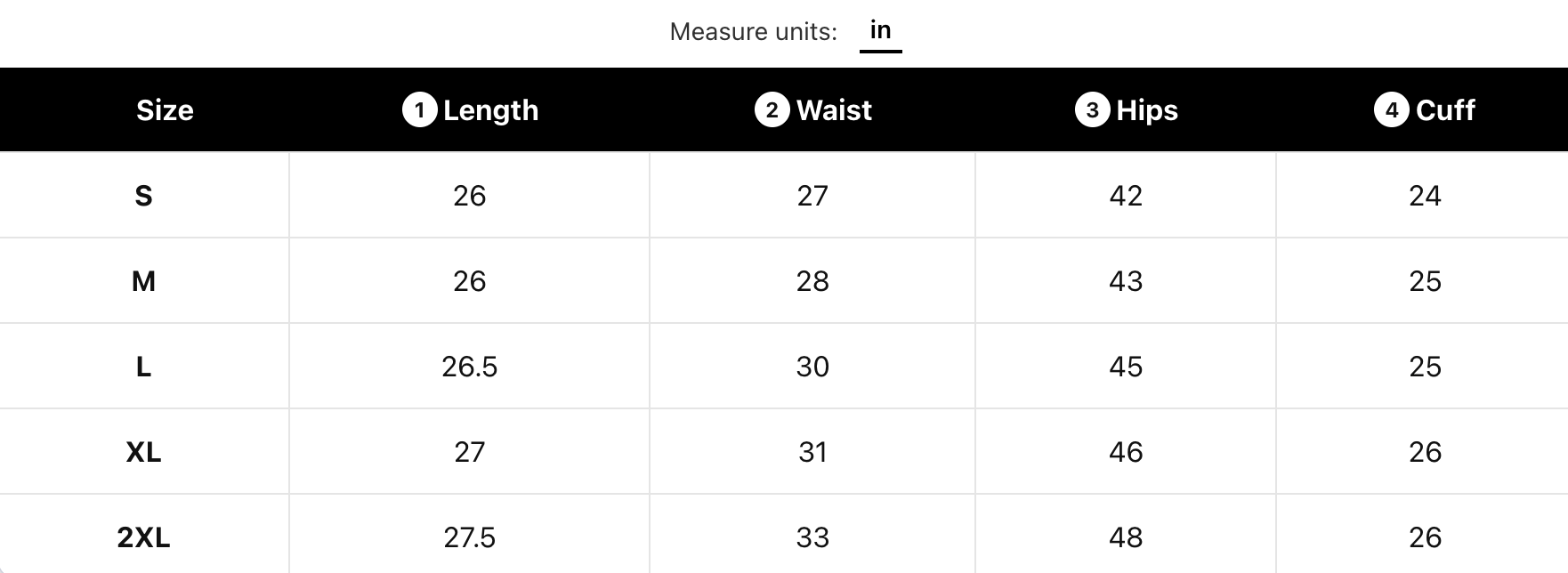Click the Length column header text
The image size is (1568, 573).
490,110
